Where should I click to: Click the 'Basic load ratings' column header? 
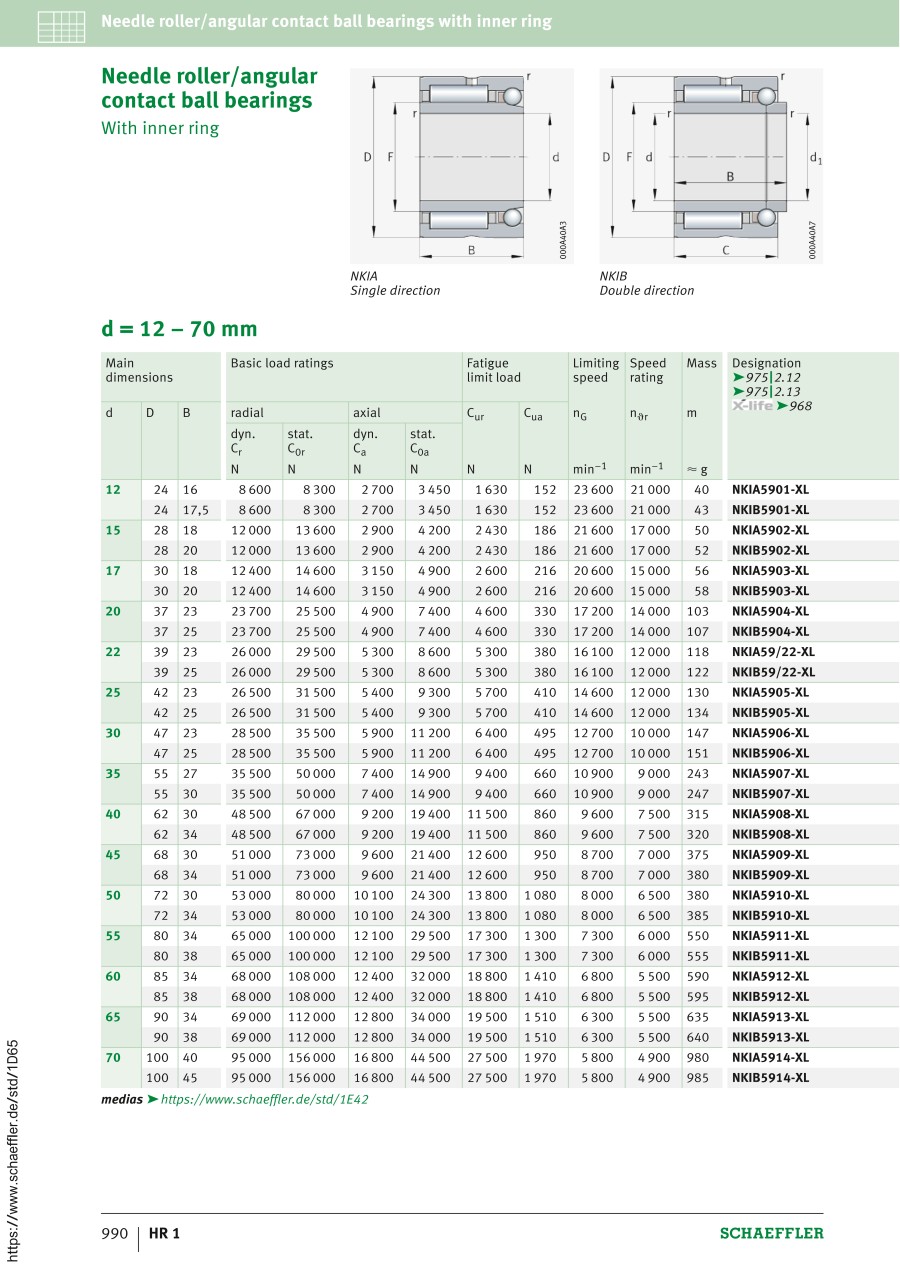[282, 363]
